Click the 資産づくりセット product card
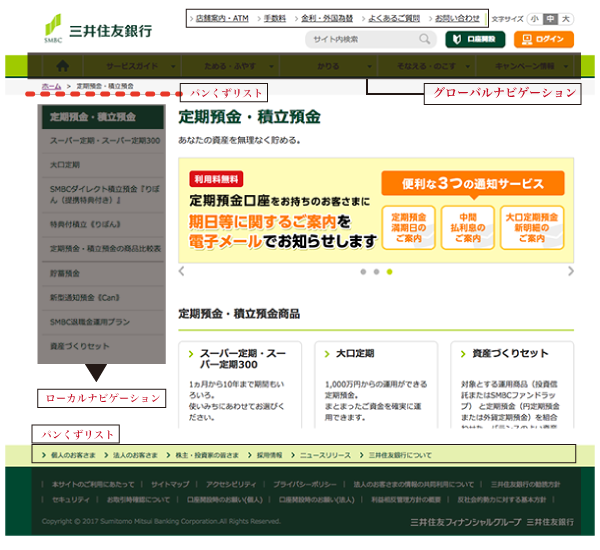Screen dimensions: 600x550 click(x=511, y=390)
